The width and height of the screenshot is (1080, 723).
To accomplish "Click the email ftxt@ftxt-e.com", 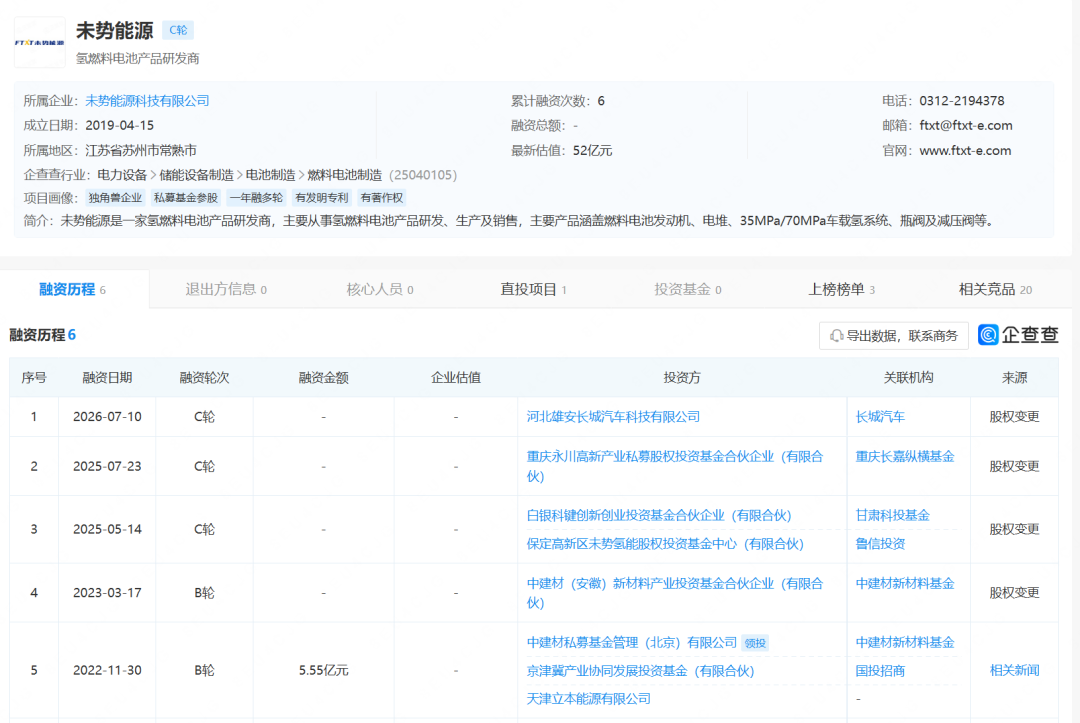I will click(x=966, y=125).
